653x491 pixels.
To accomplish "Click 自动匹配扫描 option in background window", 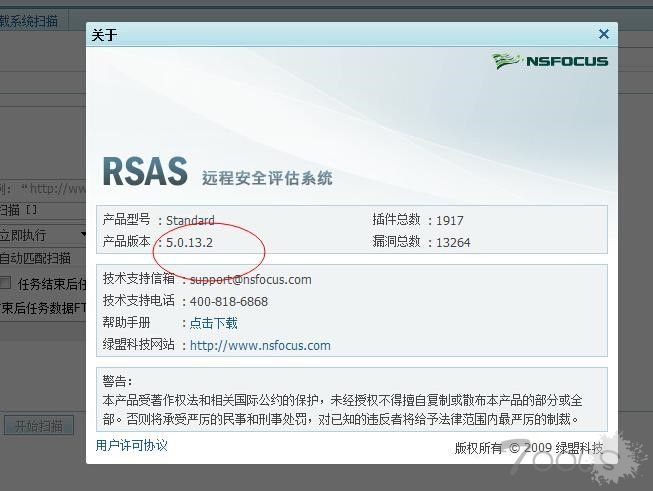I will (x=35, y=259).
